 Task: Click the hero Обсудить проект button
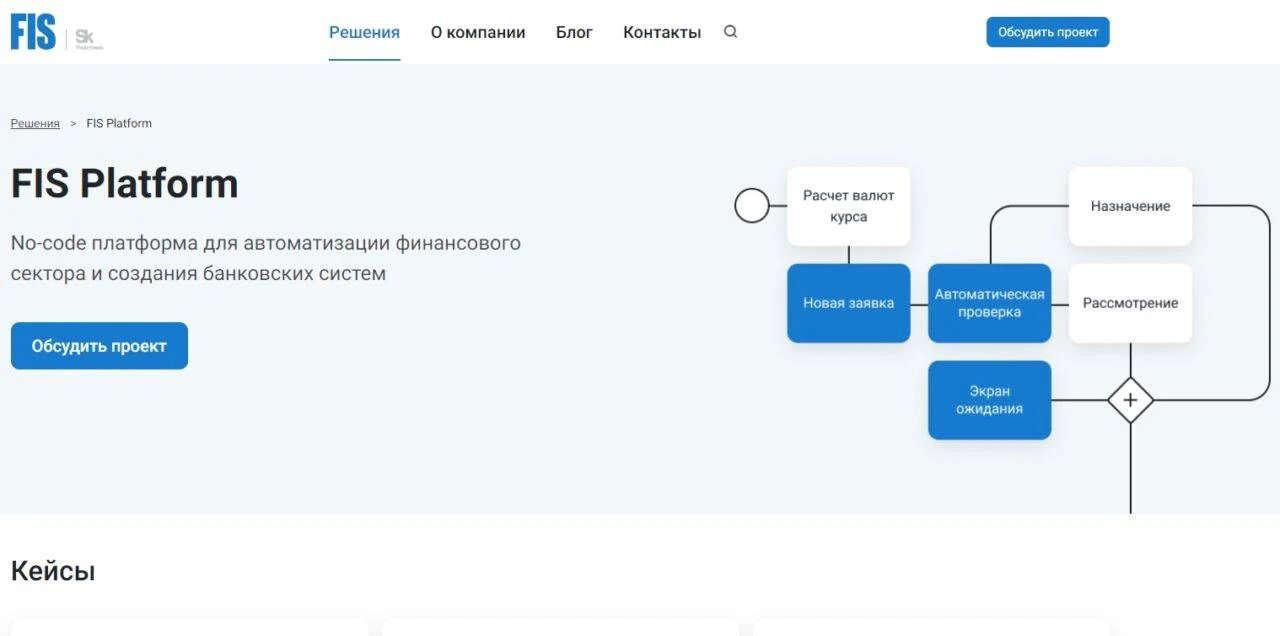coord(99,346)
